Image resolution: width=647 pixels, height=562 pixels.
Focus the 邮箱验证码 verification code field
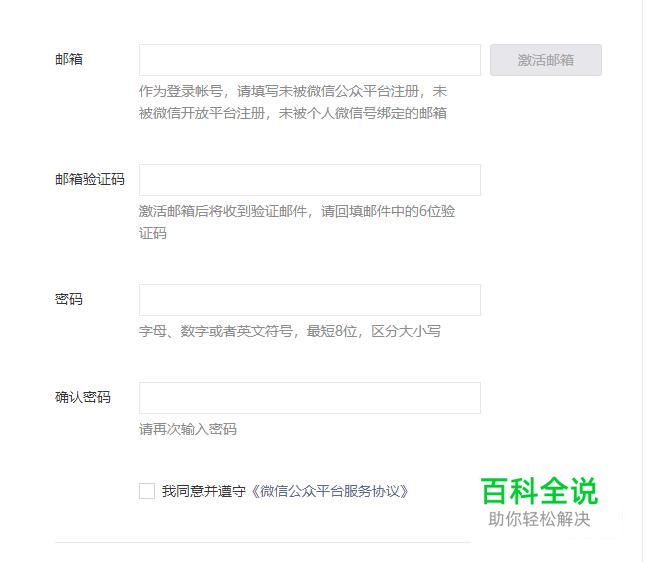click(x=309, y=180)
